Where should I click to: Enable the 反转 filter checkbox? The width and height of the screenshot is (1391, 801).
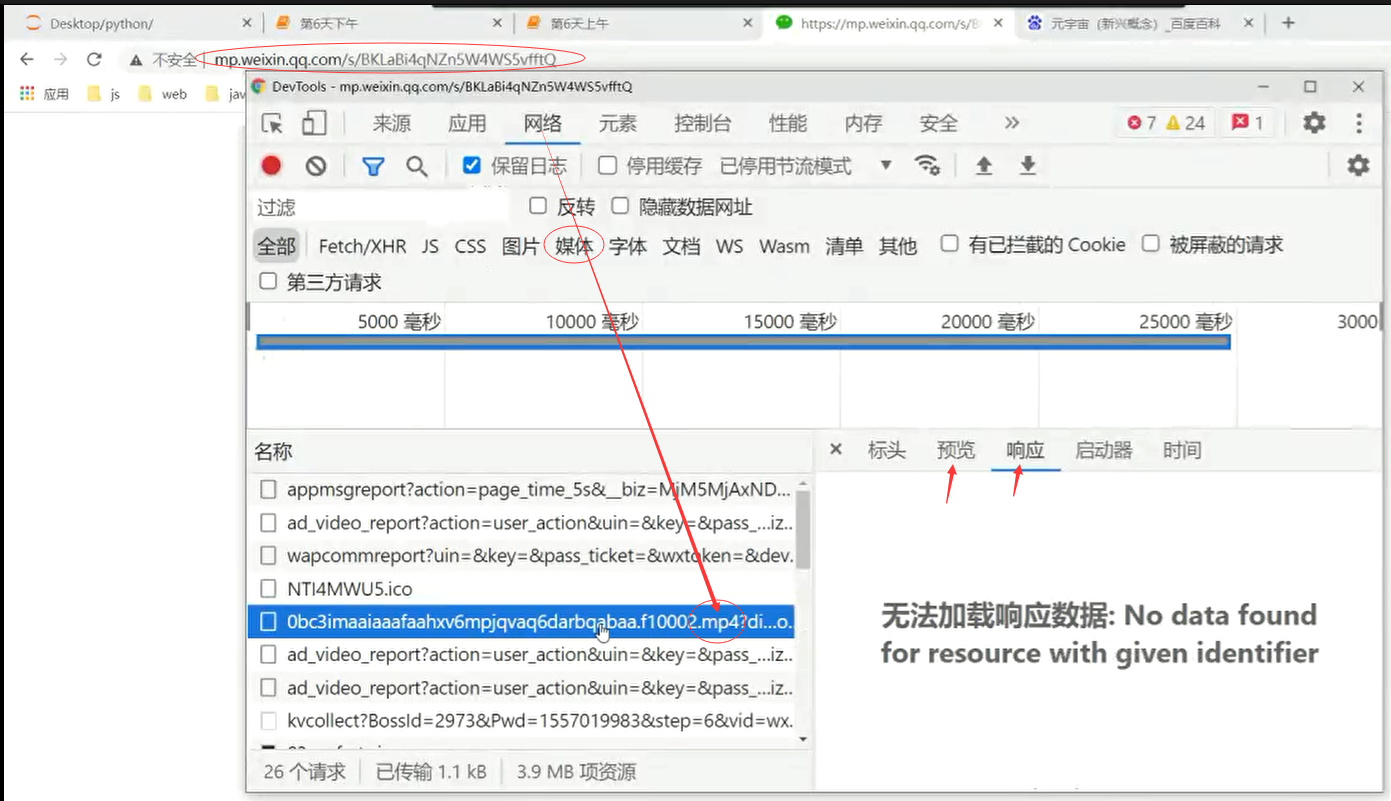click(538, 206)
